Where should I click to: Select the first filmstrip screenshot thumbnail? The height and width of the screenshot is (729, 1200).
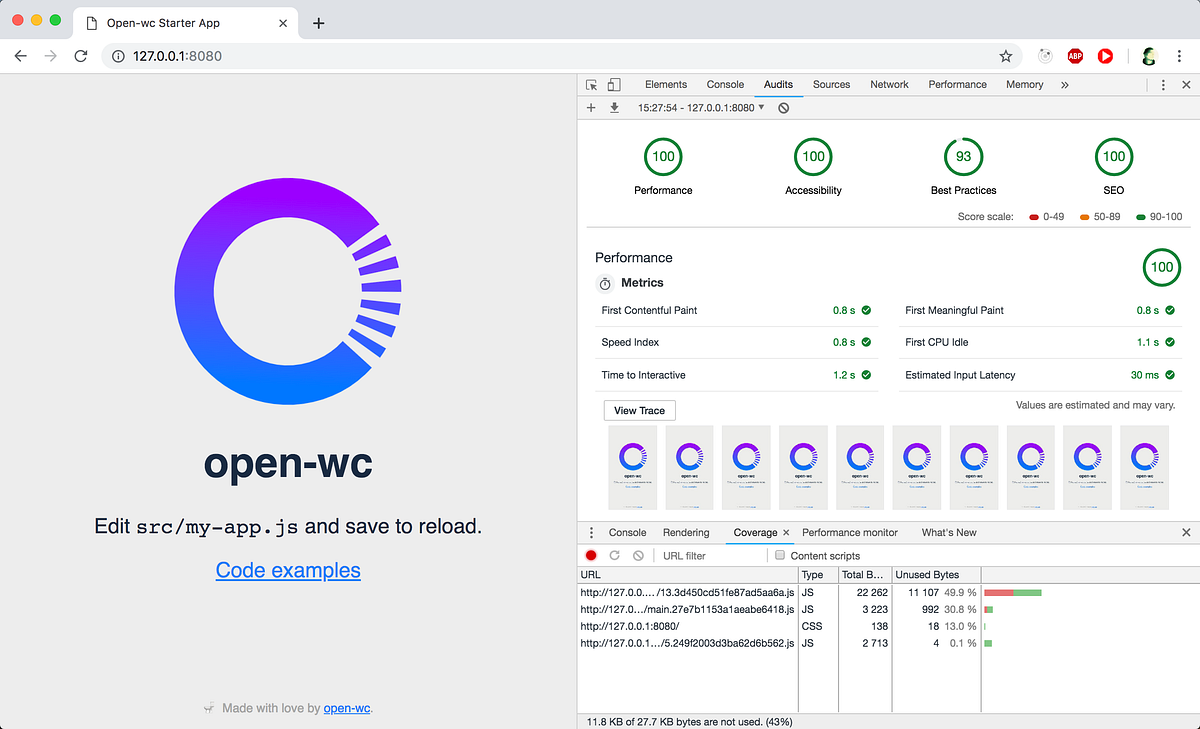pos(632,466)
